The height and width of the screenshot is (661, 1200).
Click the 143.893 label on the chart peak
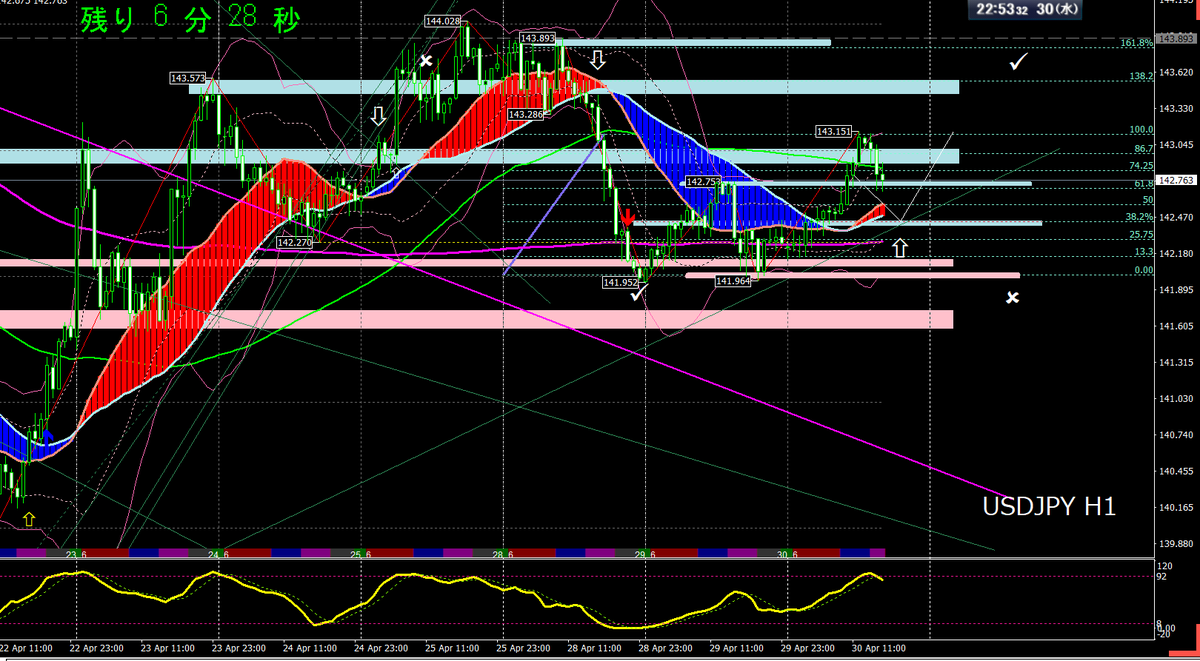pos(537,39)
